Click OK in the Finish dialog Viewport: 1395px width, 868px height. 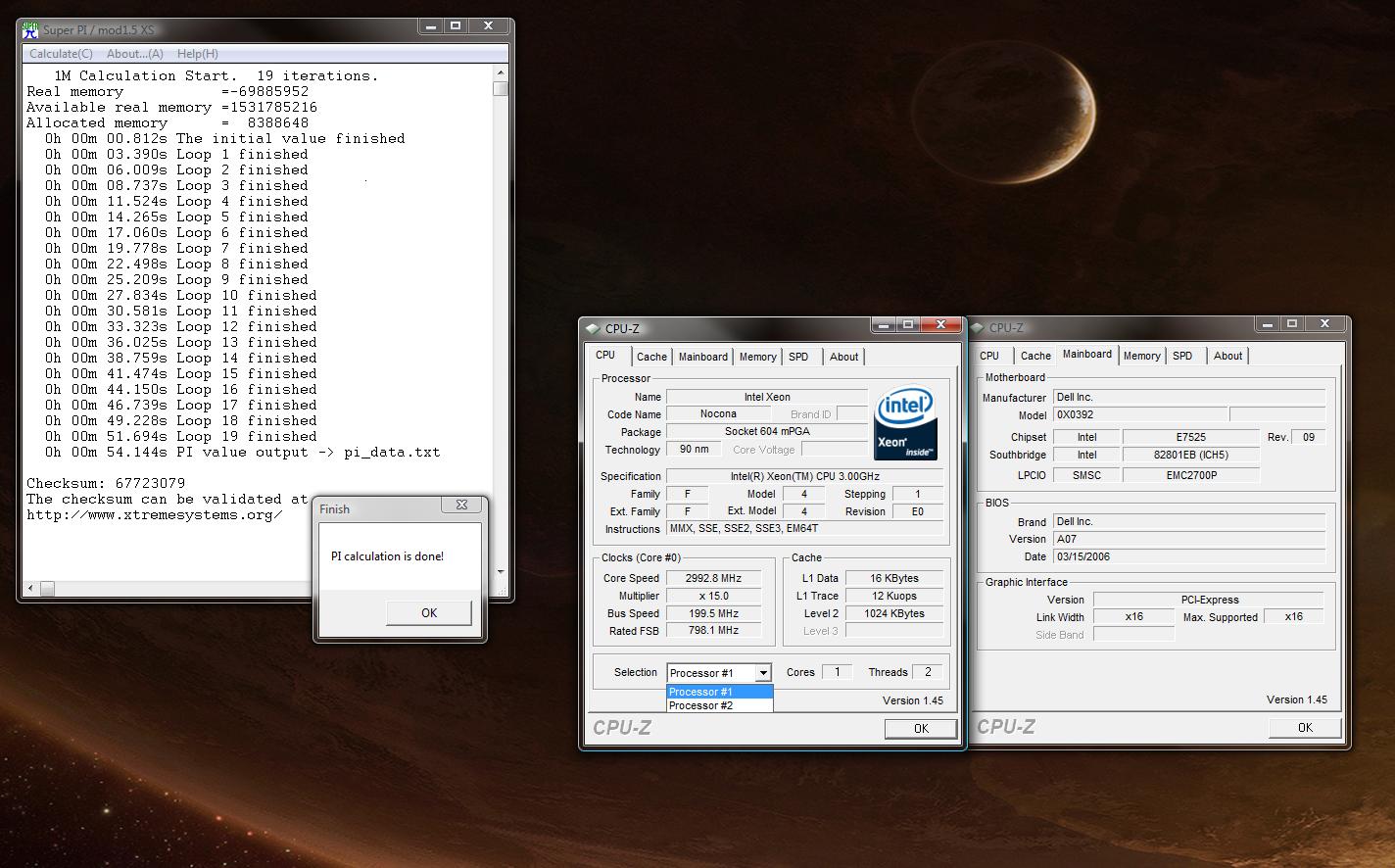(429, 612)
